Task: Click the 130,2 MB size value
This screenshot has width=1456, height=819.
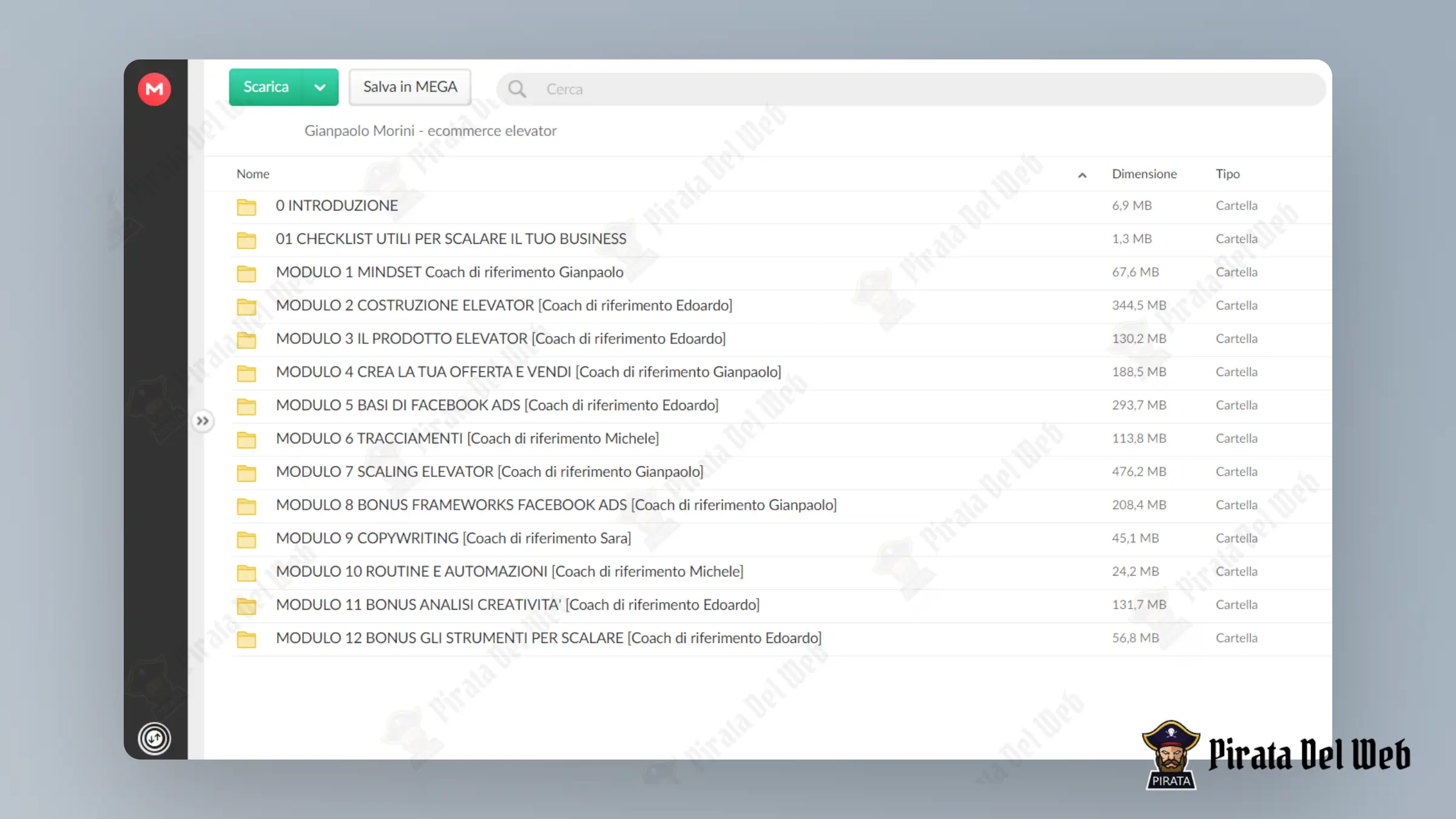Action: pos(1139,339)
